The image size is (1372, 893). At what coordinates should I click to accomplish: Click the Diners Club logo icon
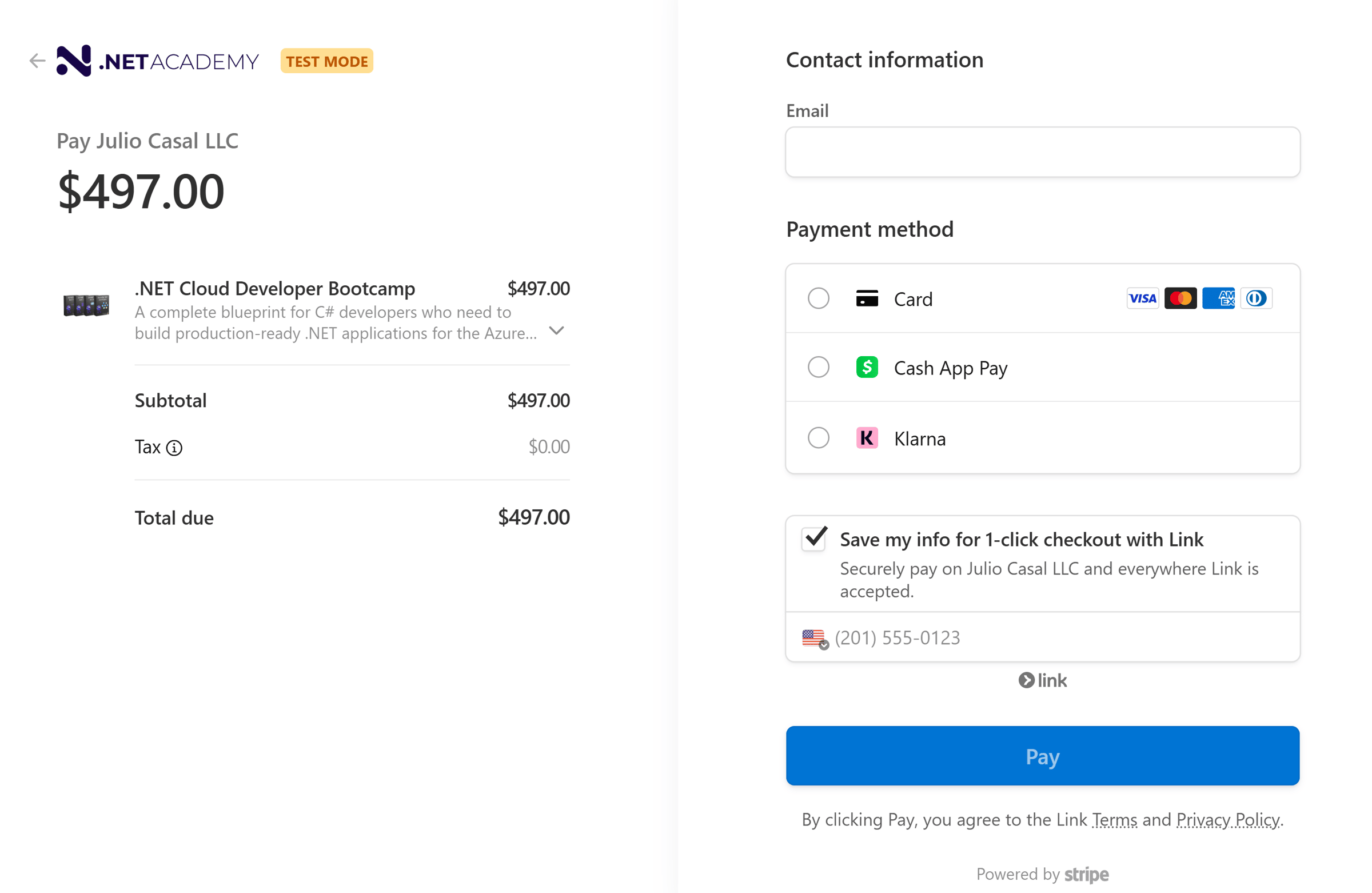pyautogui.click(x=1256, y=298)
